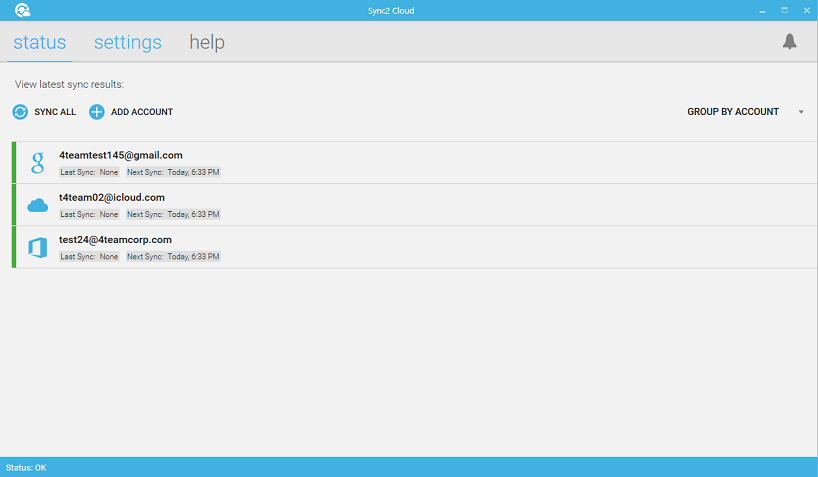The image size is (818, 477).
Task: Switch to the status tab
Action: point(40,42)
